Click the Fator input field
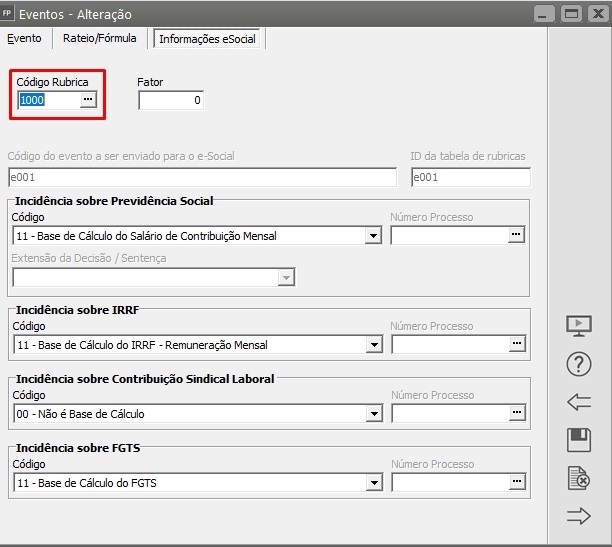The width and height of the screenshot is (612, 547). (171, 100)
